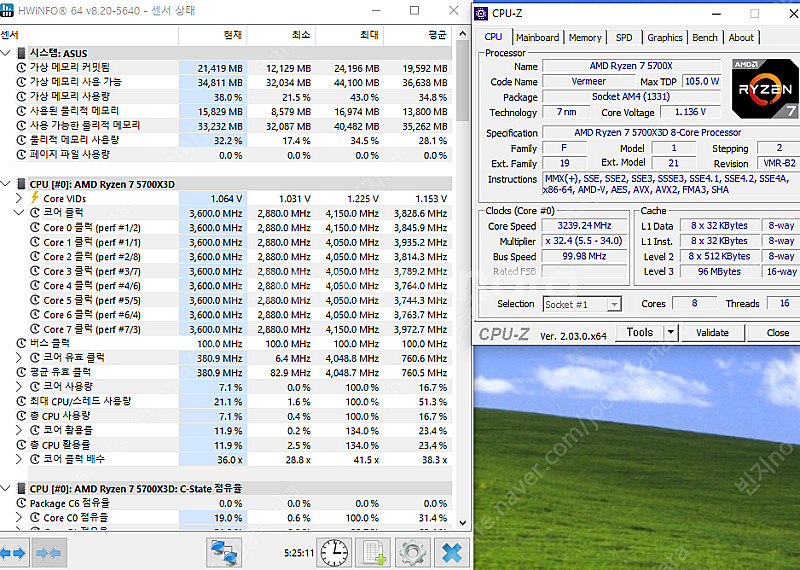Click the 5:25:11 elapsed time text
The width and height of the screenshot is (800, 570).
point(298,553)
